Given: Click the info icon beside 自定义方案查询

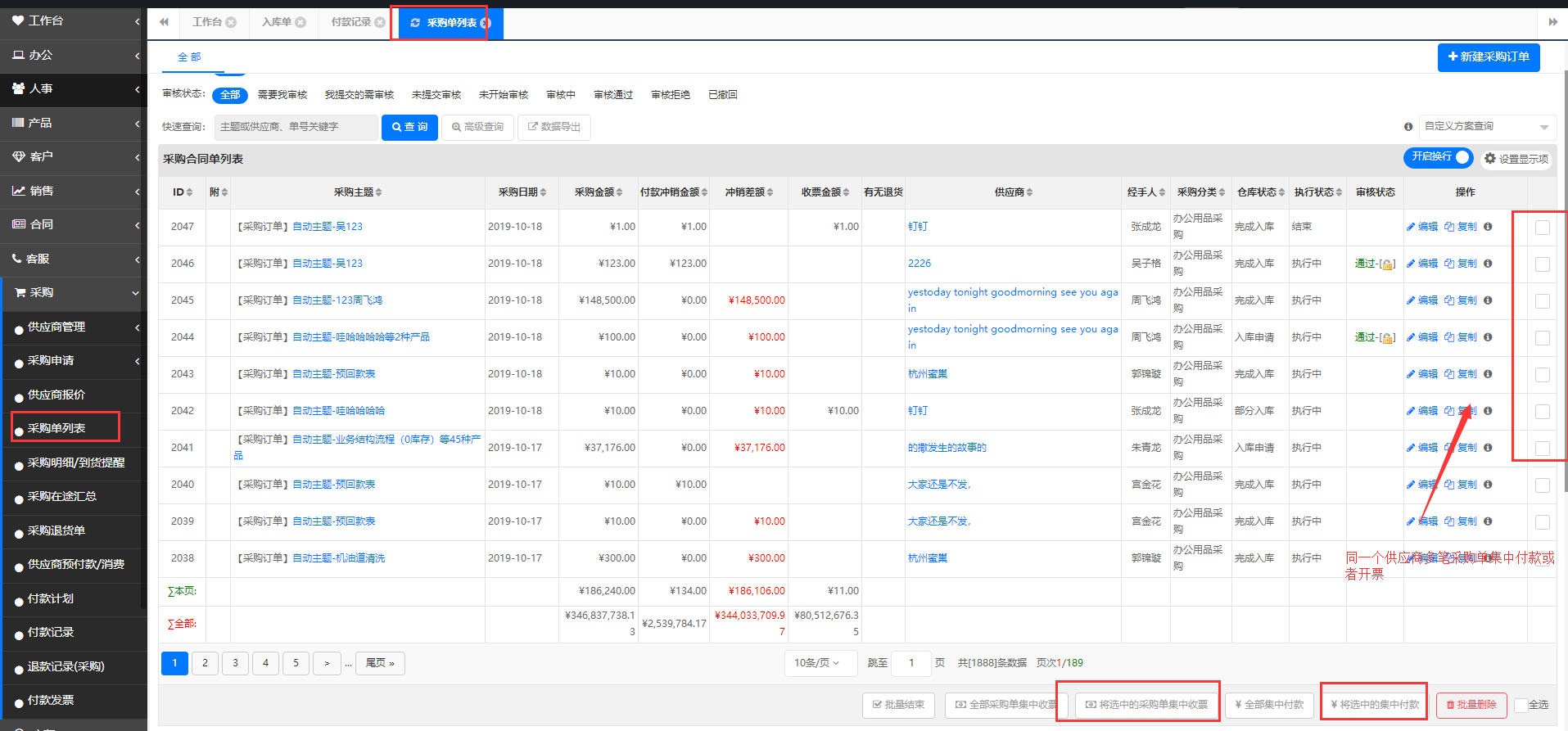Looking at the screenshot, I should [x=1408, y=127].
